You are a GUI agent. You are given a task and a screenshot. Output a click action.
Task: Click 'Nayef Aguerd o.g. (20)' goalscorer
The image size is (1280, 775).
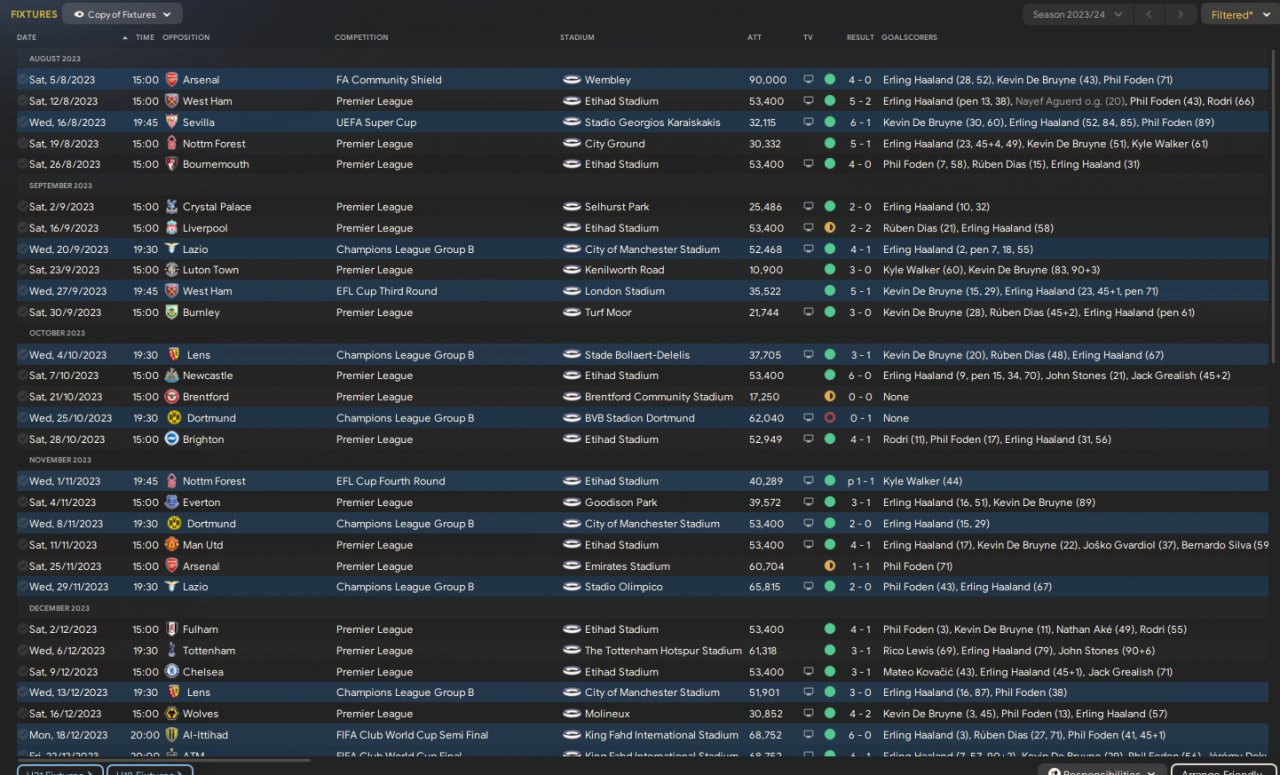[x=1069, y=101]
